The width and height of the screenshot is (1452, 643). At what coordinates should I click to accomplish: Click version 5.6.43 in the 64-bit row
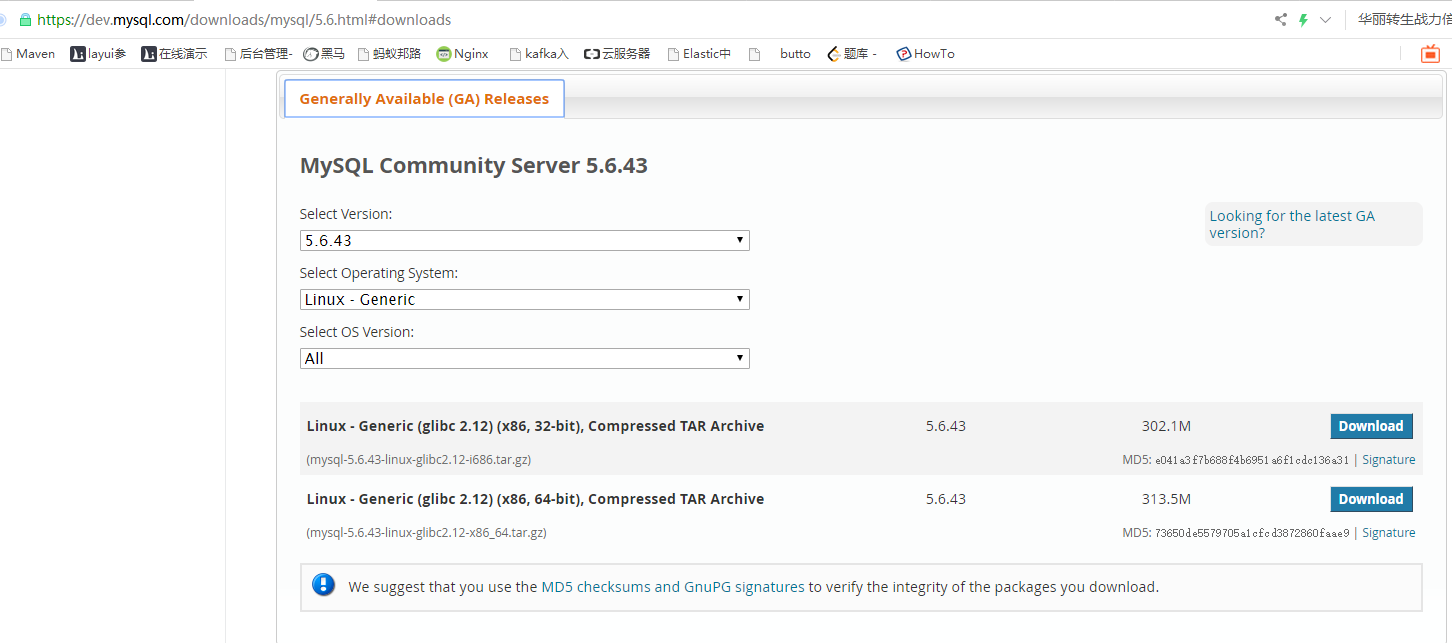click(946, 499)
